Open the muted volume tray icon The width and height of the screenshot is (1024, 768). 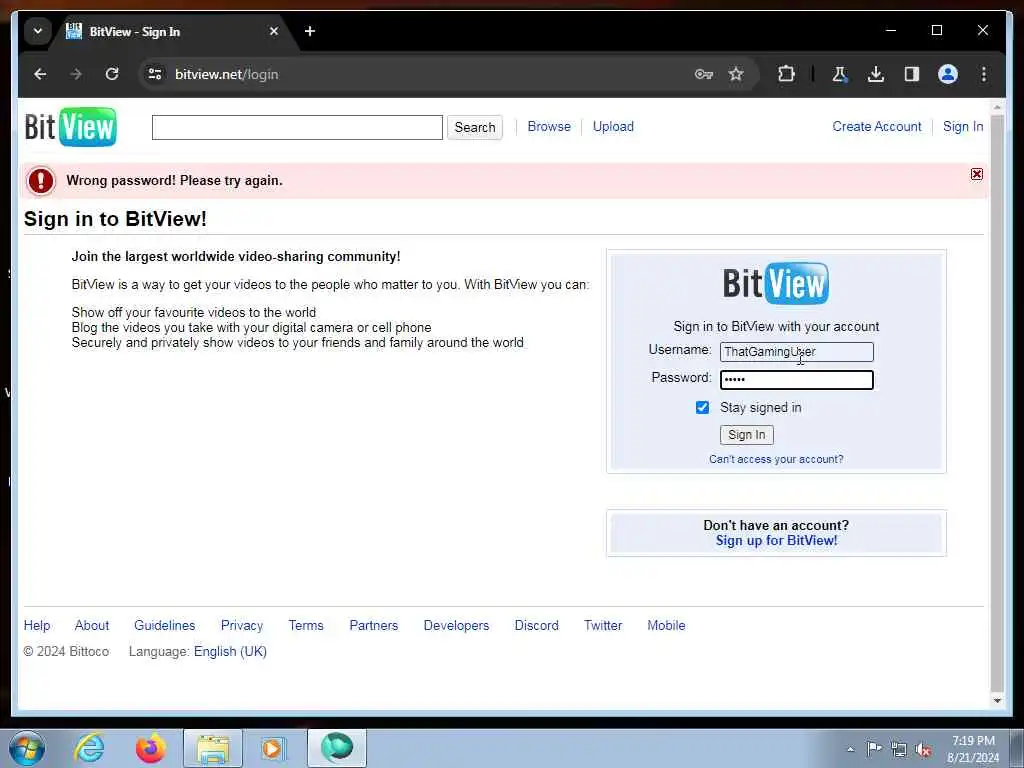tap(923, 750)
